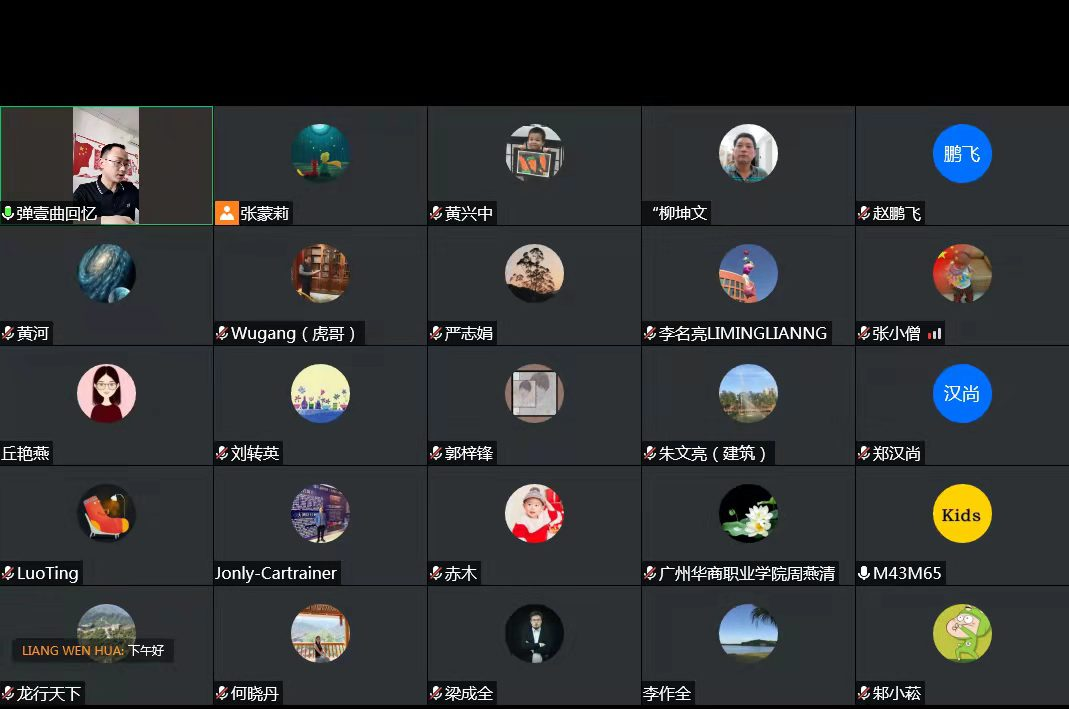This screenshot has width=1069, height=709.
Task: Select the blue 汉尚 avatar circle
Action: click(x=962, y=393)
